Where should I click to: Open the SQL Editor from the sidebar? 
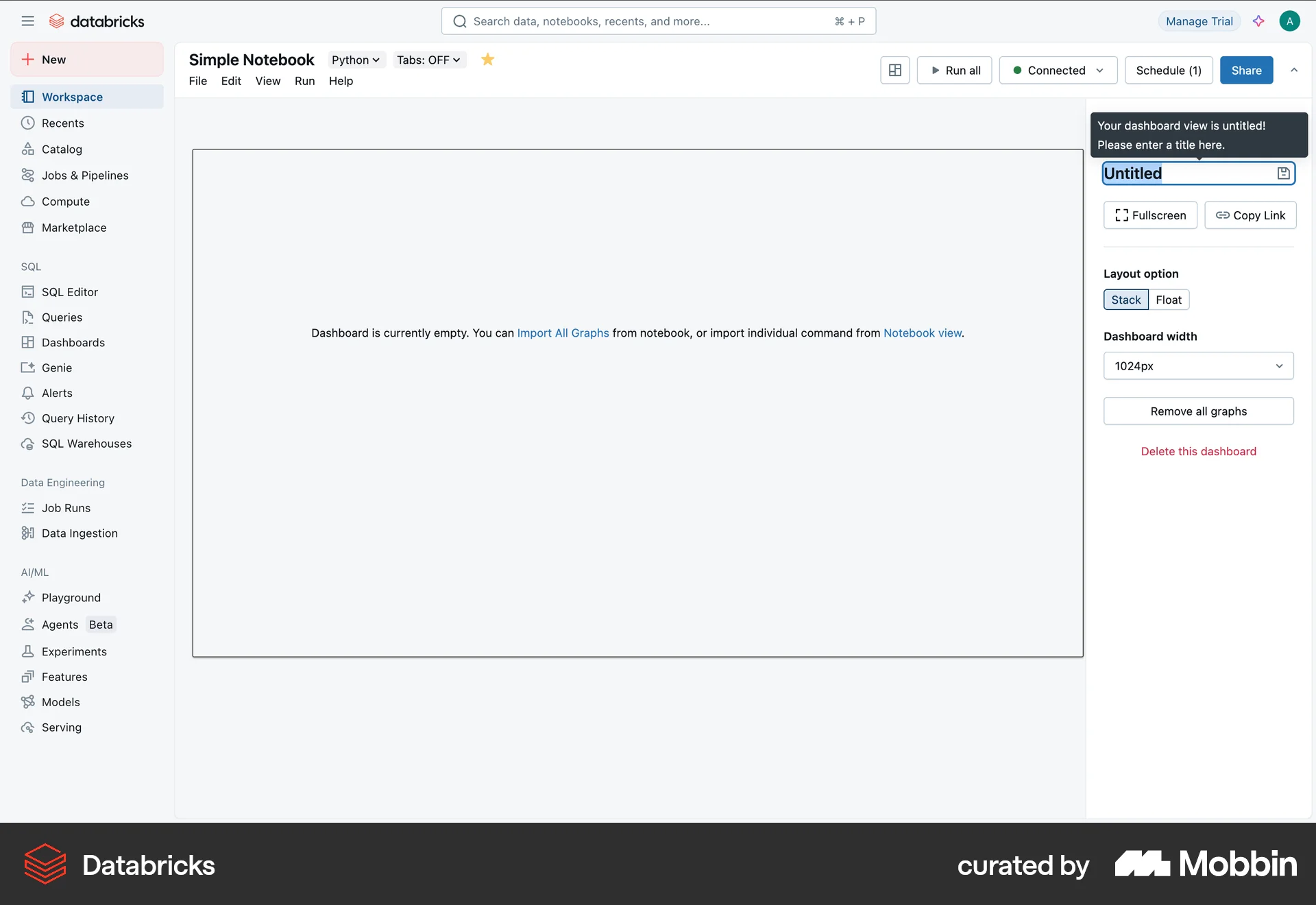pyautogui.click(x=69, y=291)
